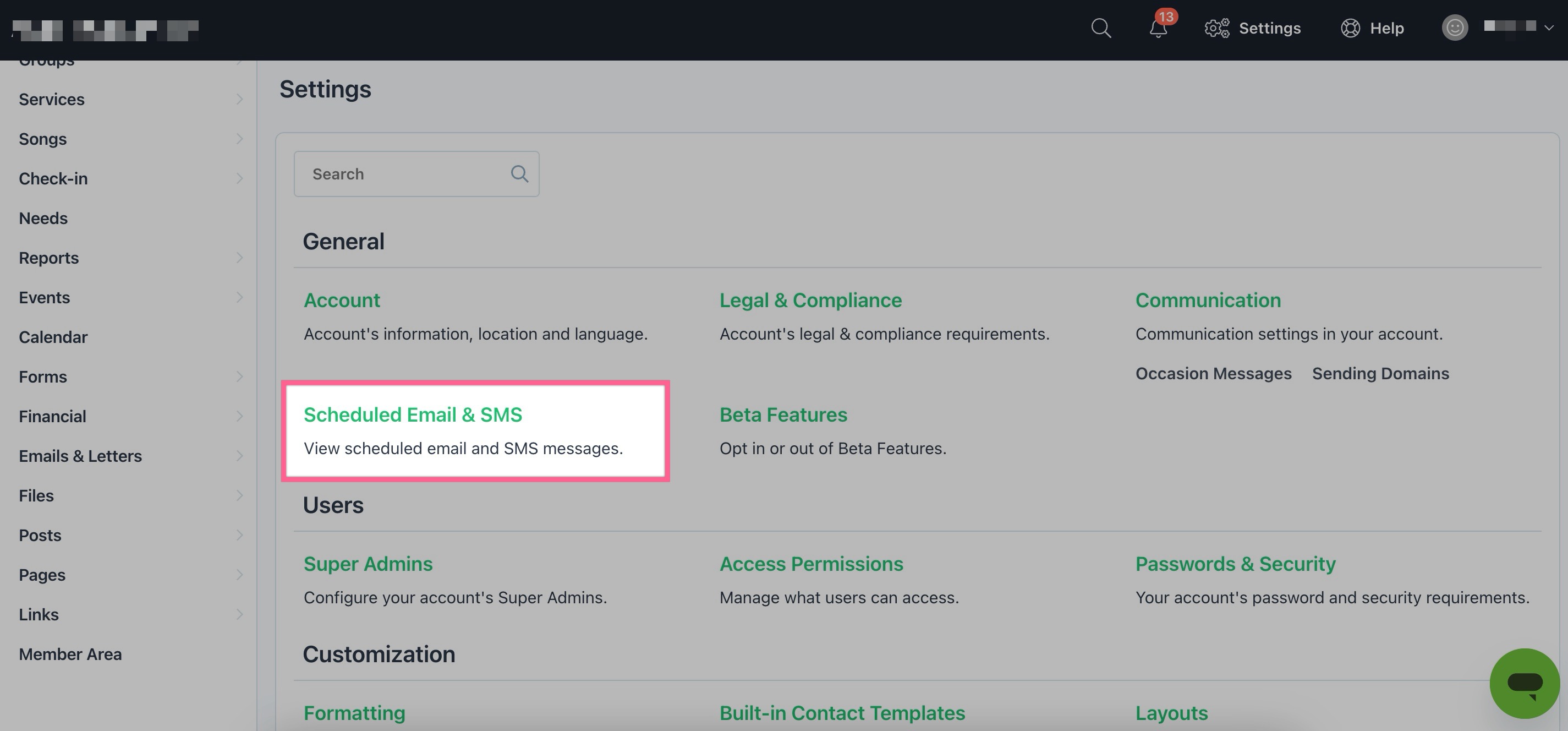The image size is (1568, 731).
Task: Expand the Financial sidebar chevron
Action: [239, 416]
